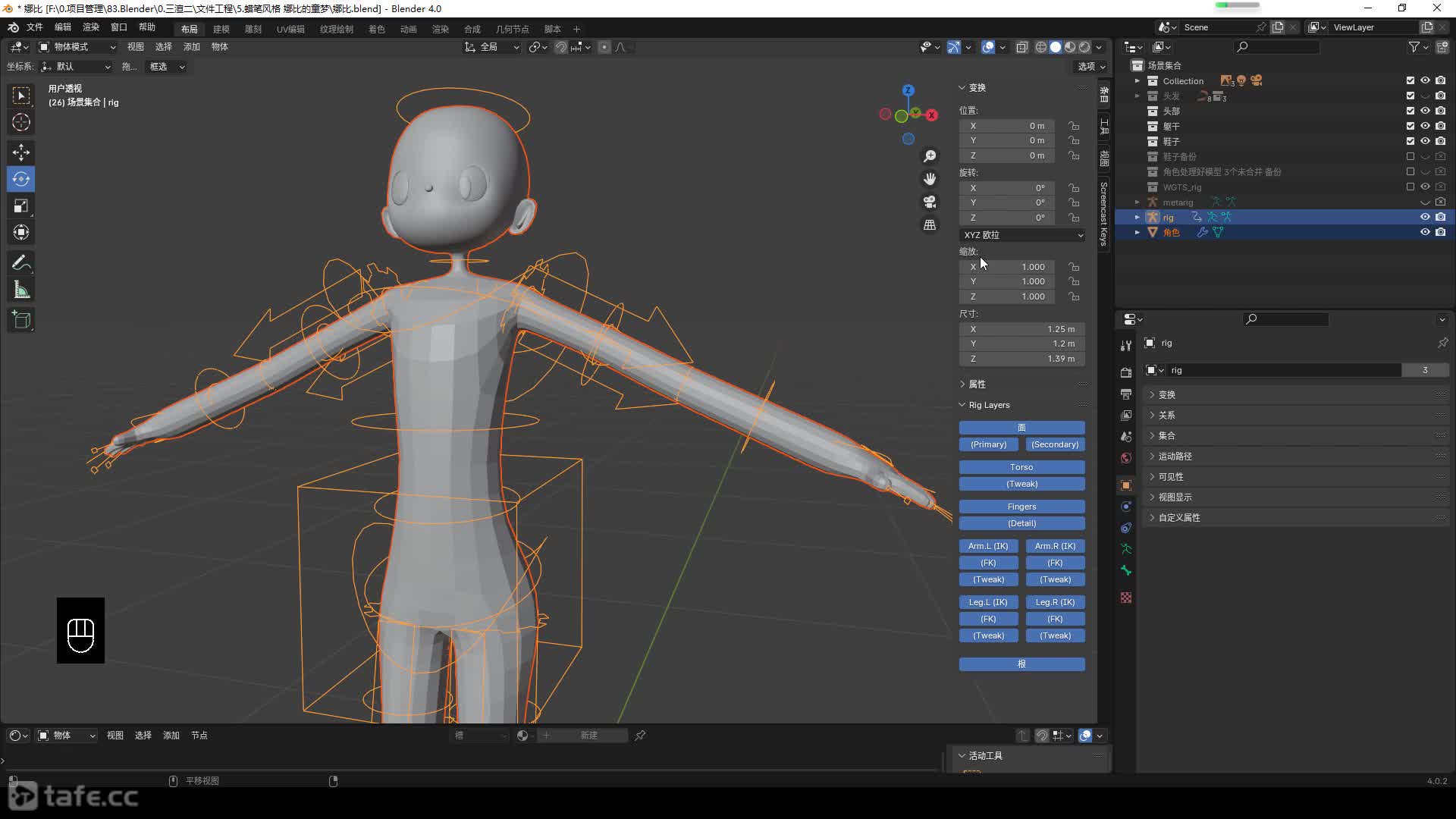Open the World properties tab
The width and height of the screenshot is (1456, 819).
(x=1126, y=457)
